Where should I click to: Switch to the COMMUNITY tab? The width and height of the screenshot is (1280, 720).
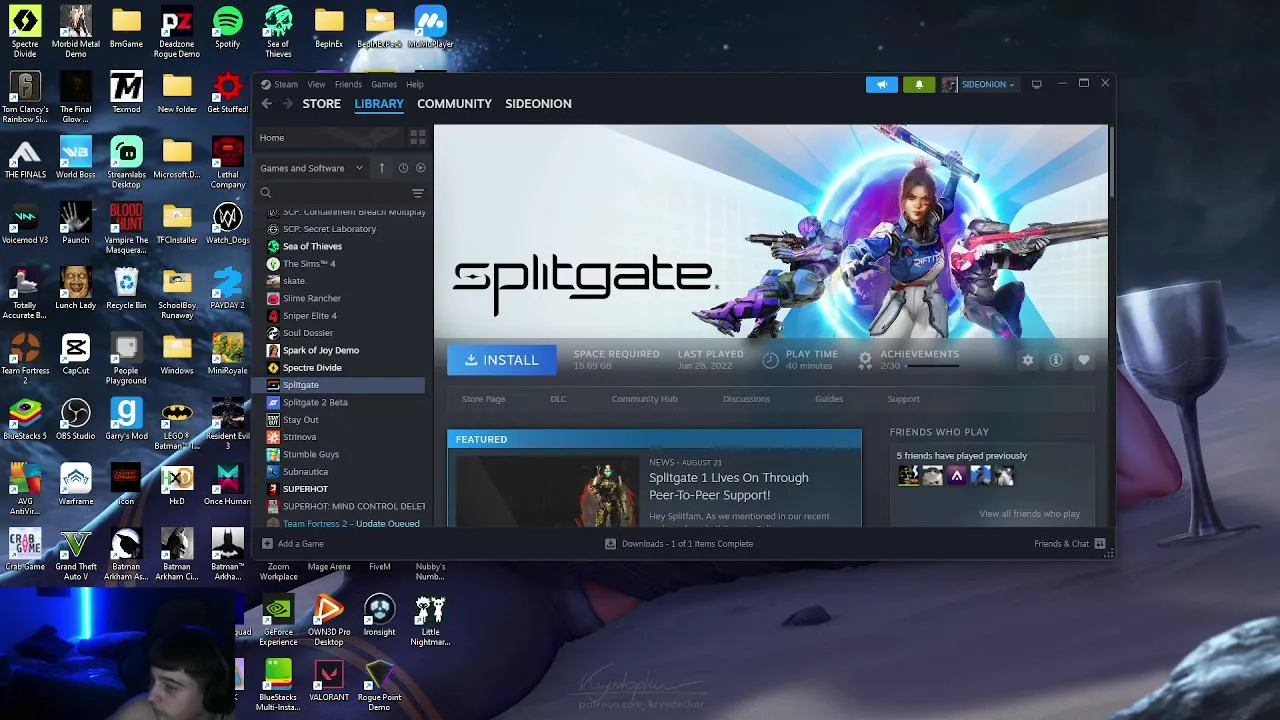(x=454, y=104)
